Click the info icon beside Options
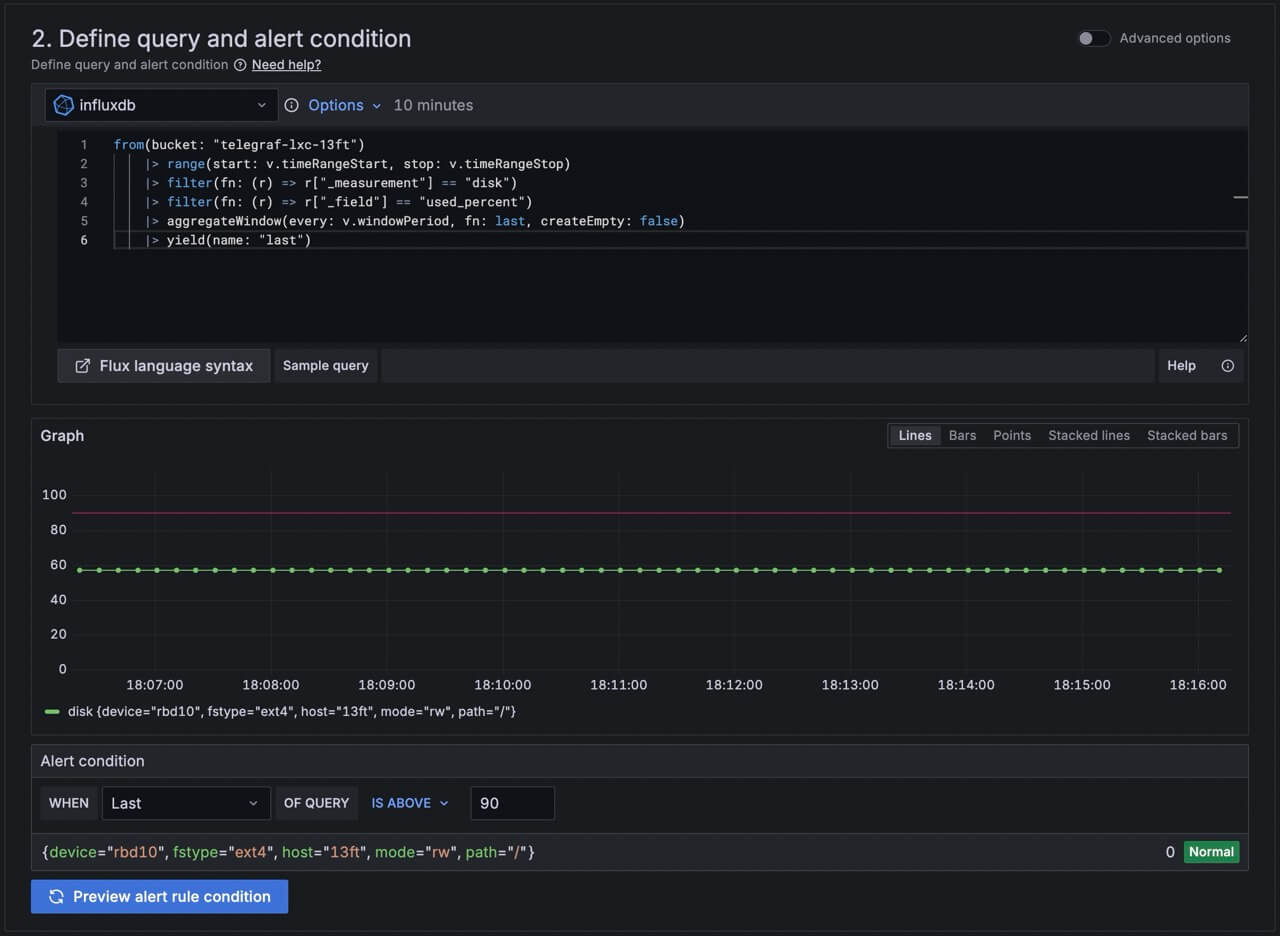 [292, 105]
